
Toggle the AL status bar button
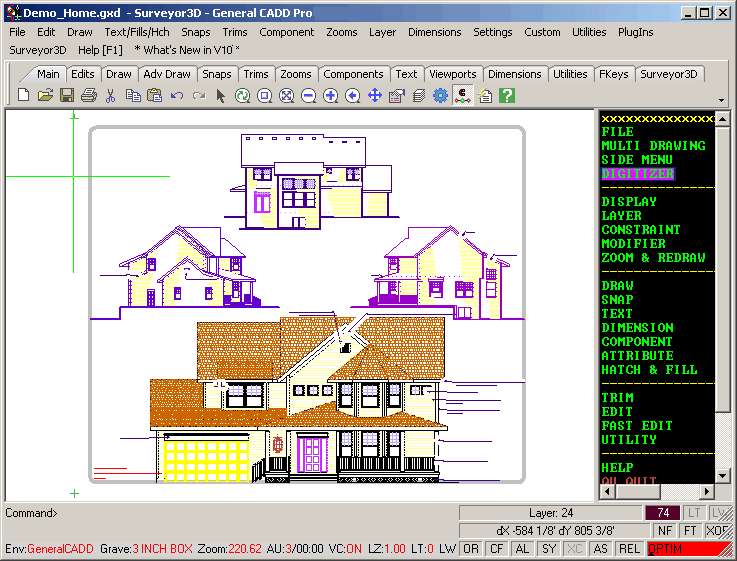pos(521,549)
